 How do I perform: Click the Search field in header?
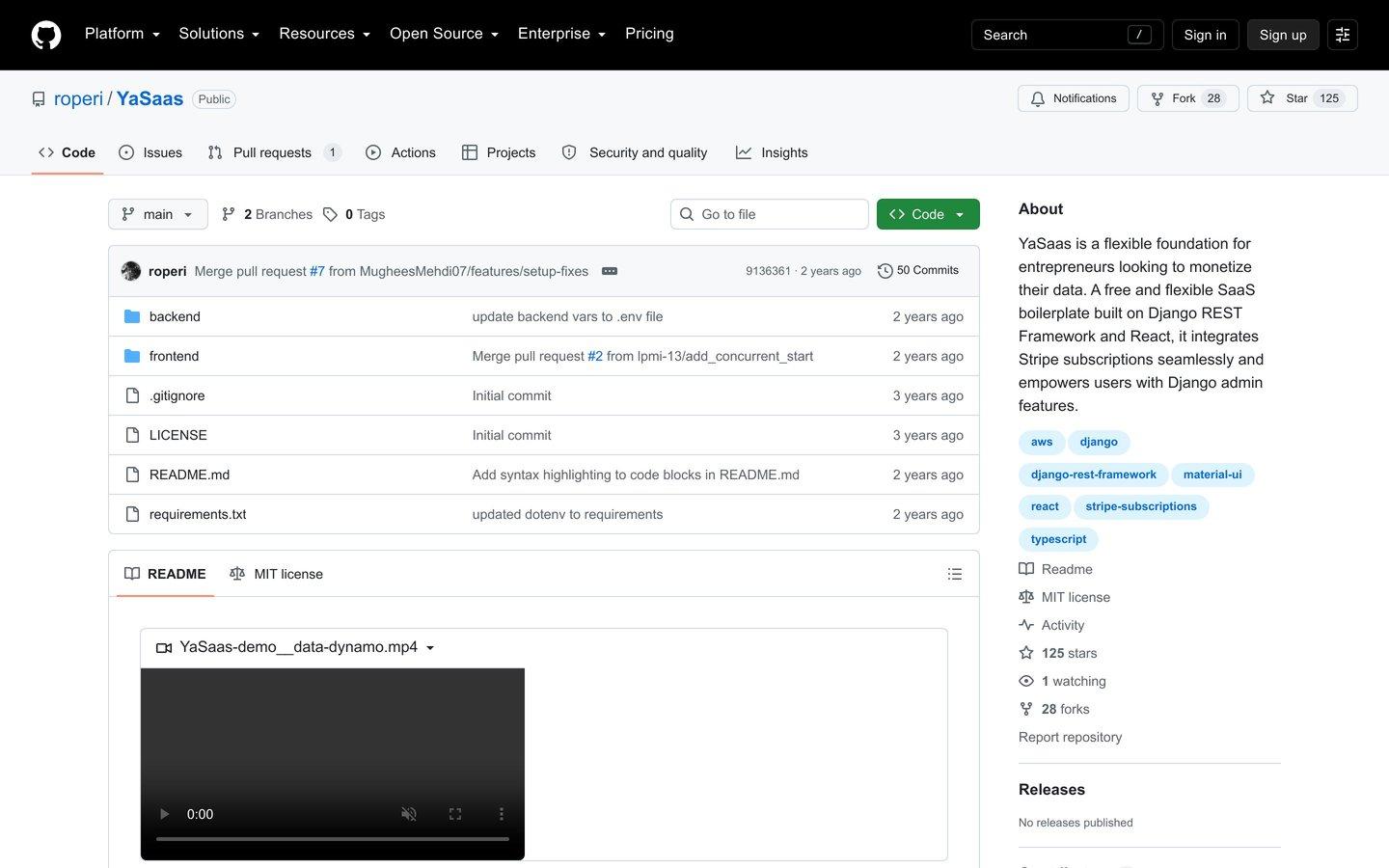tap(1068, 35)
